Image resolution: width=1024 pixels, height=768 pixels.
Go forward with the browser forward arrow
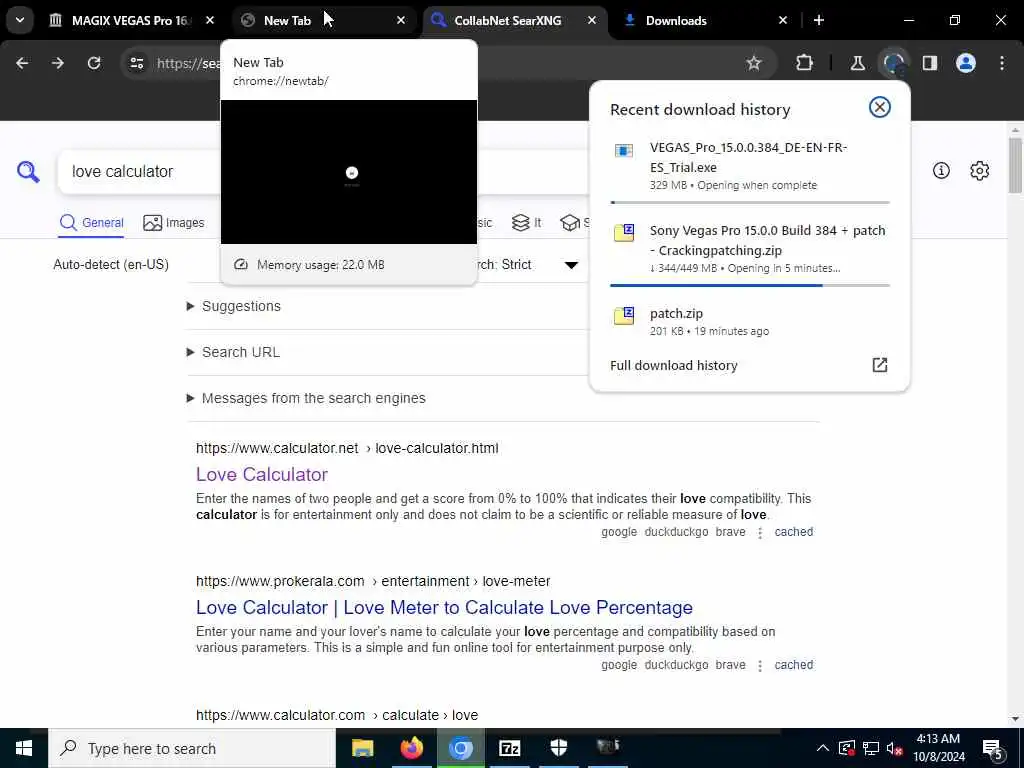pyautogui.click(x=57, y=63)
